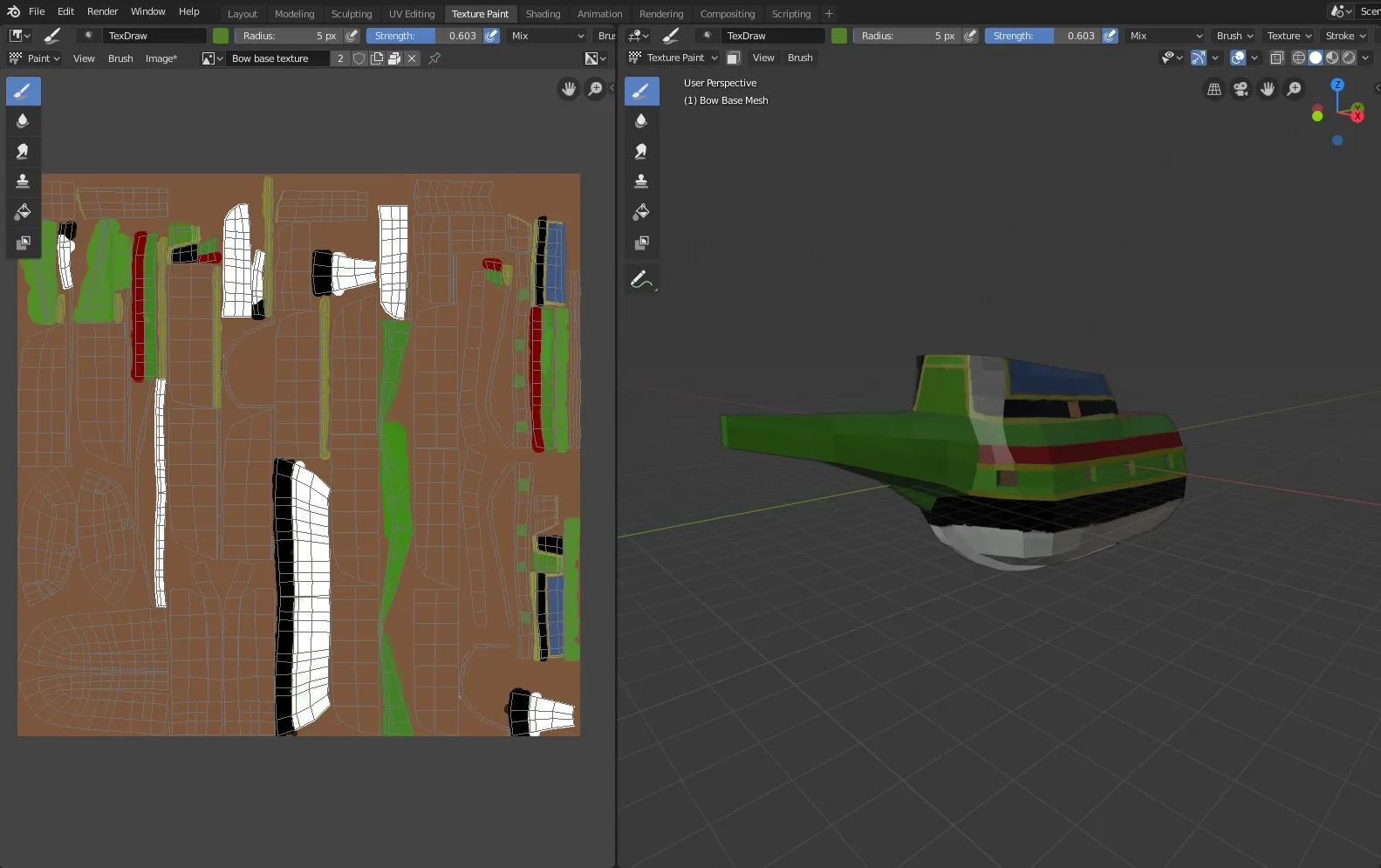The height and width of the screenshot is (868, 1381).
Task: Select the Clone stamp tool in image editor
Action: (23, 181)
